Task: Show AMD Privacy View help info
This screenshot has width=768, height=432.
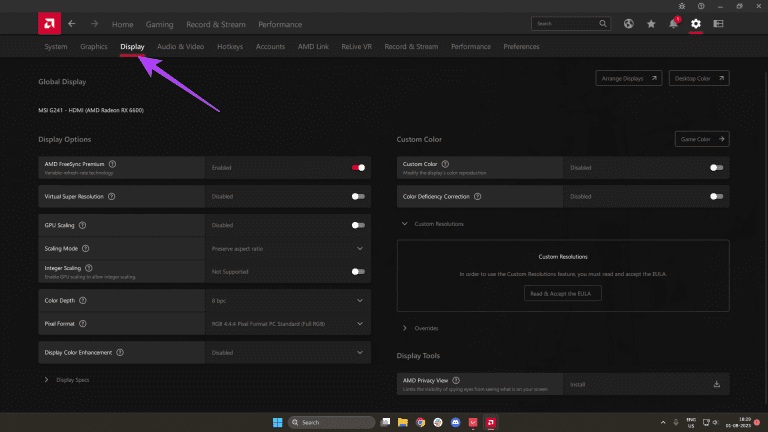Action: pos(456,381)
